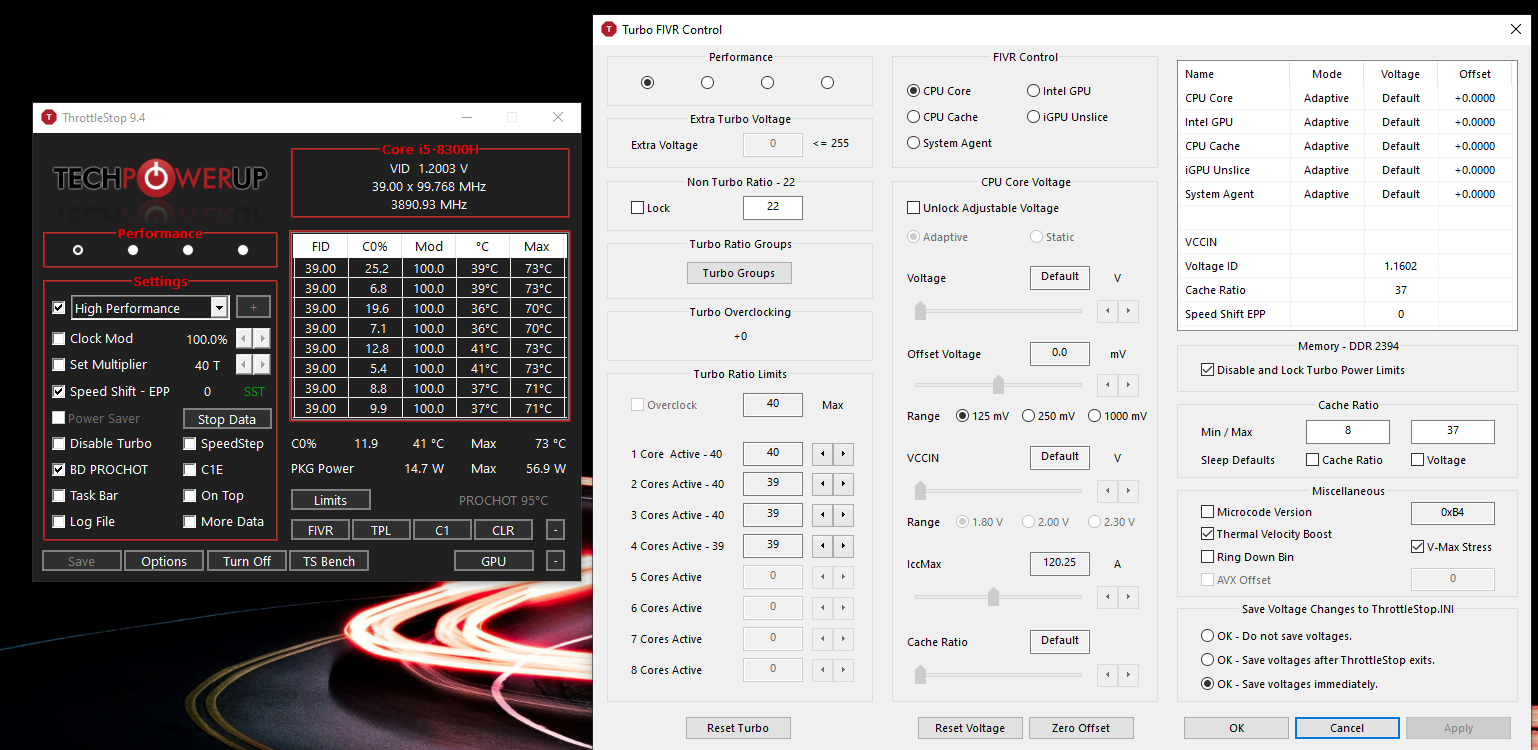Check the Disable Turbo option
This screenshot has width=1538, height=750.
[x=59, y=444]
